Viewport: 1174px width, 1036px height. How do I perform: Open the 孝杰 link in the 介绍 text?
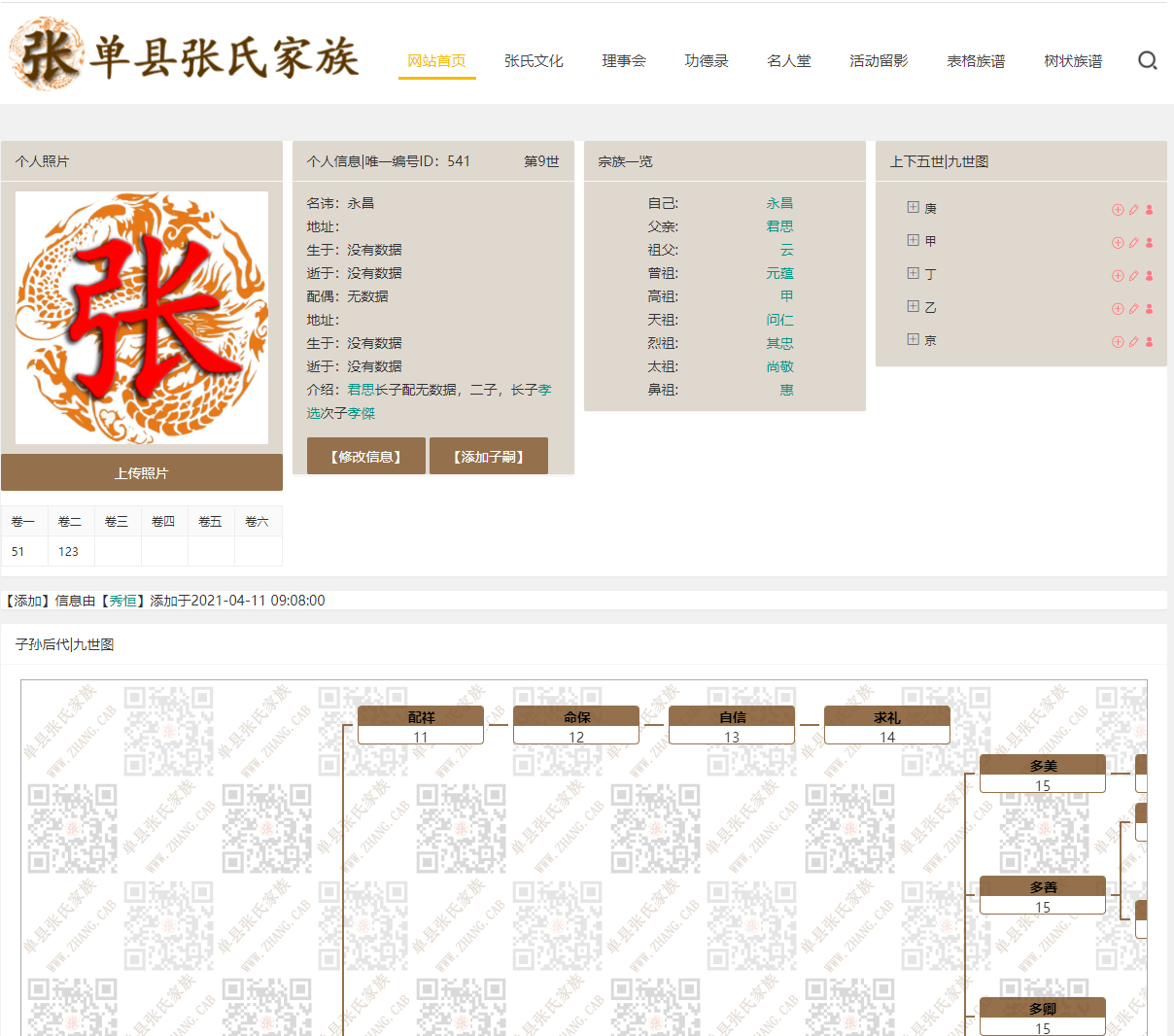[x=361, y=413]
